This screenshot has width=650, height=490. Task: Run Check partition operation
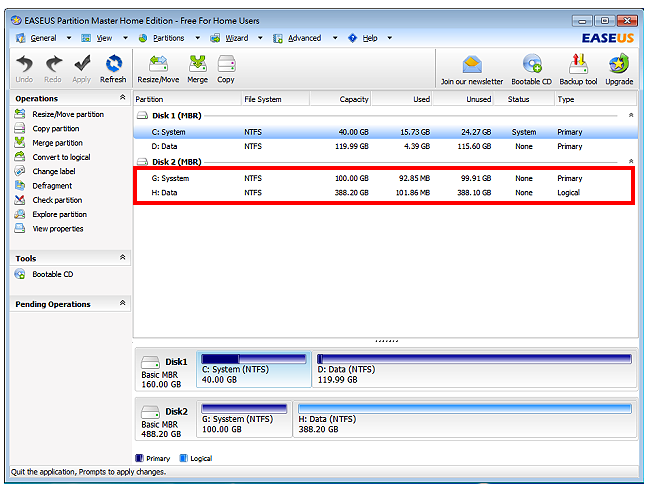coord(57,200)
